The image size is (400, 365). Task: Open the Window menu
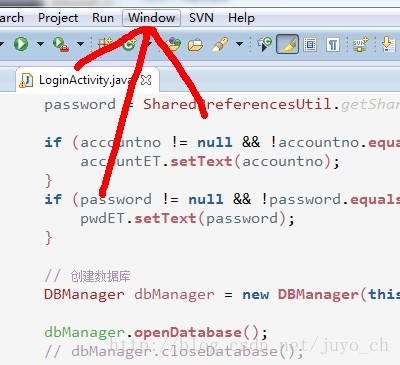click(x=152, y=18)
